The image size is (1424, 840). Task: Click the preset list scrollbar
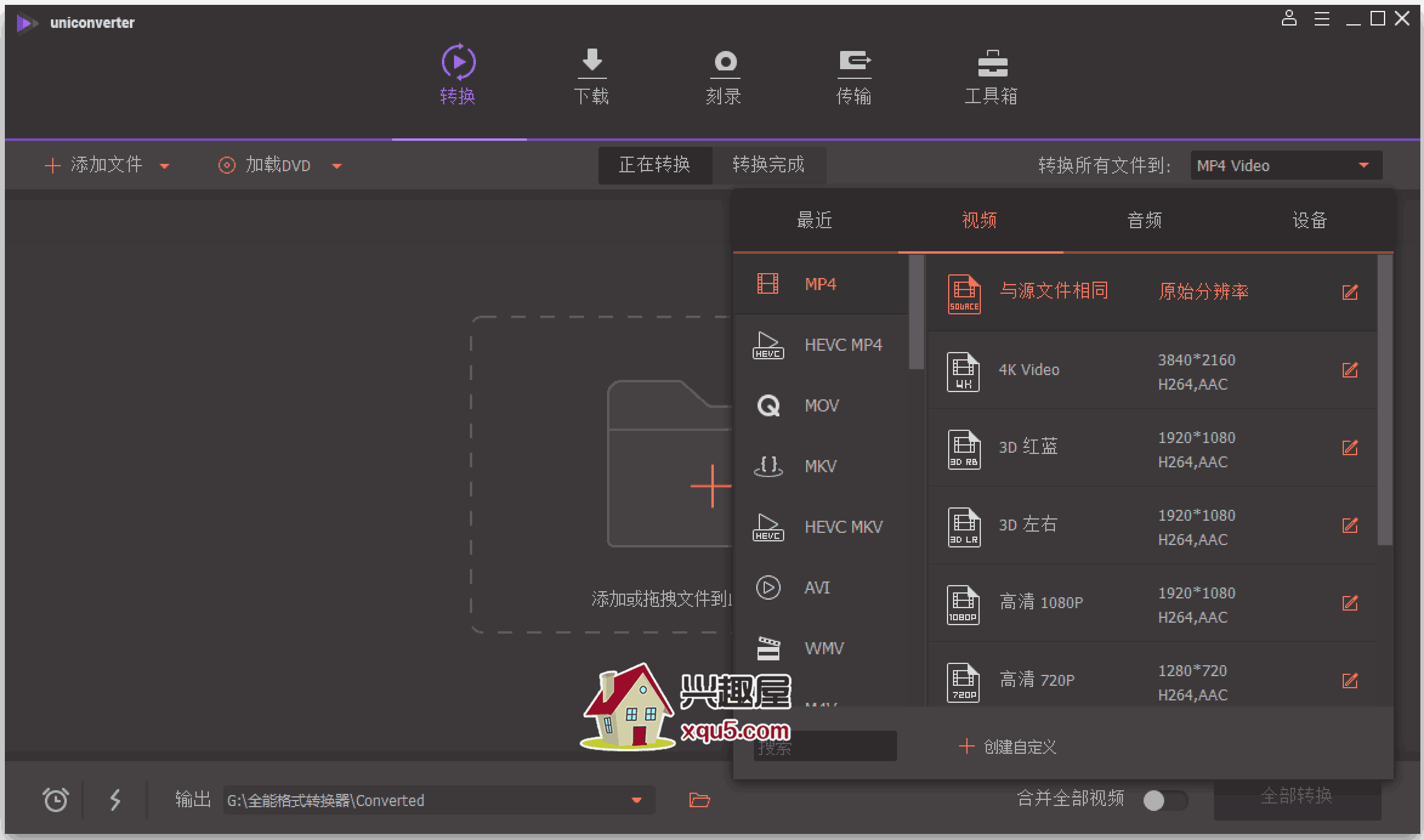(x=1385, y=401)
